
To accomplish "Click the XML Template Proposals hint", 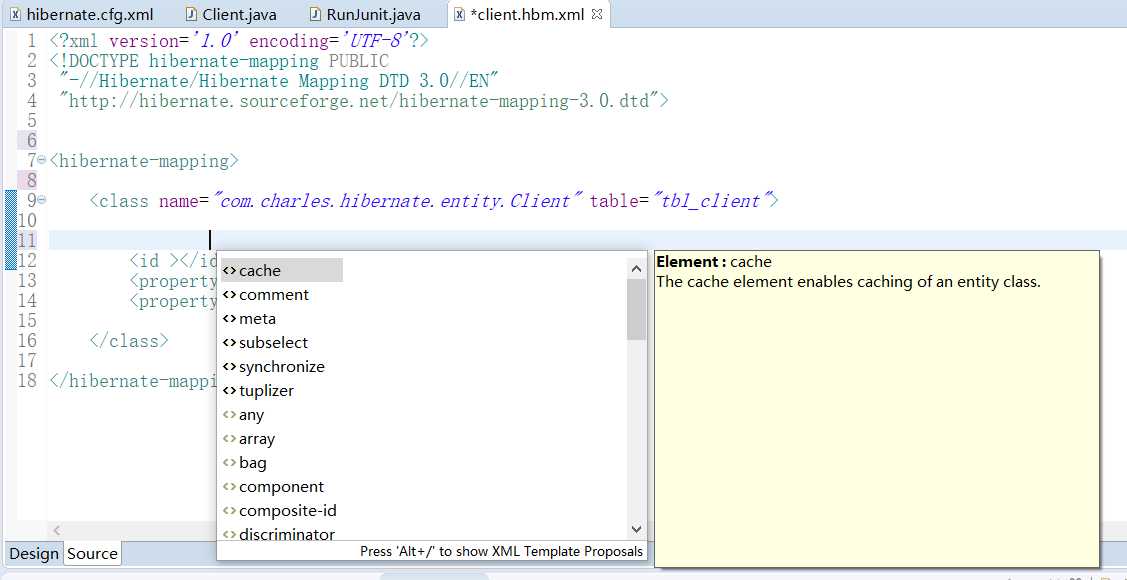I will 502,551.
